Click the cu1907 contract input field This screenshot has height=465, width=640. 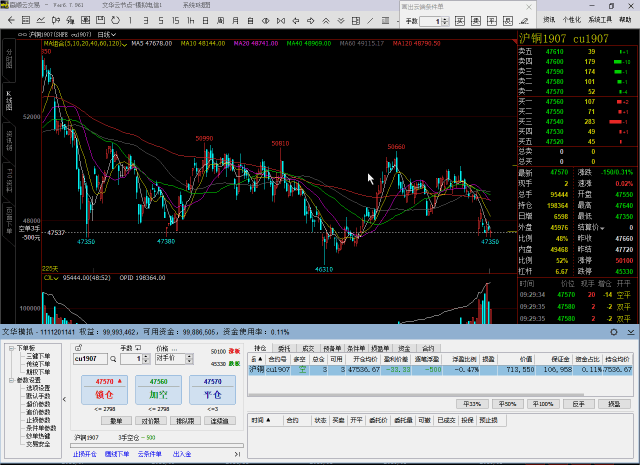pos(90,359)
